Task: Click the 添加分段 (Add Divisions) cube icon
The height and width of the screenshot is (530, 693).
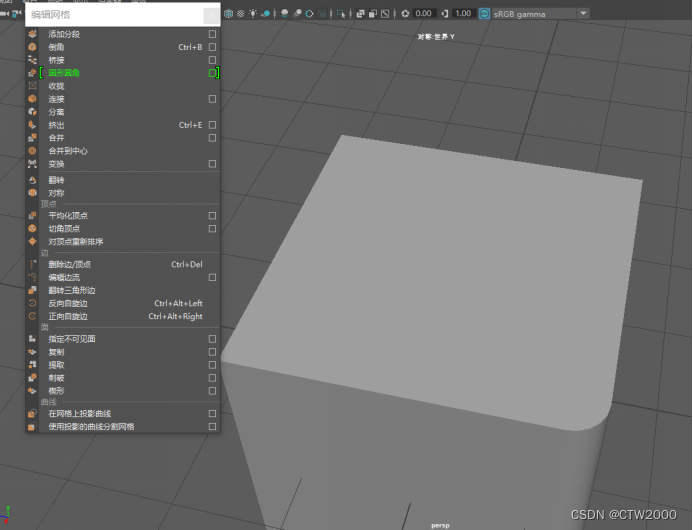Action: tap(32, 34)
